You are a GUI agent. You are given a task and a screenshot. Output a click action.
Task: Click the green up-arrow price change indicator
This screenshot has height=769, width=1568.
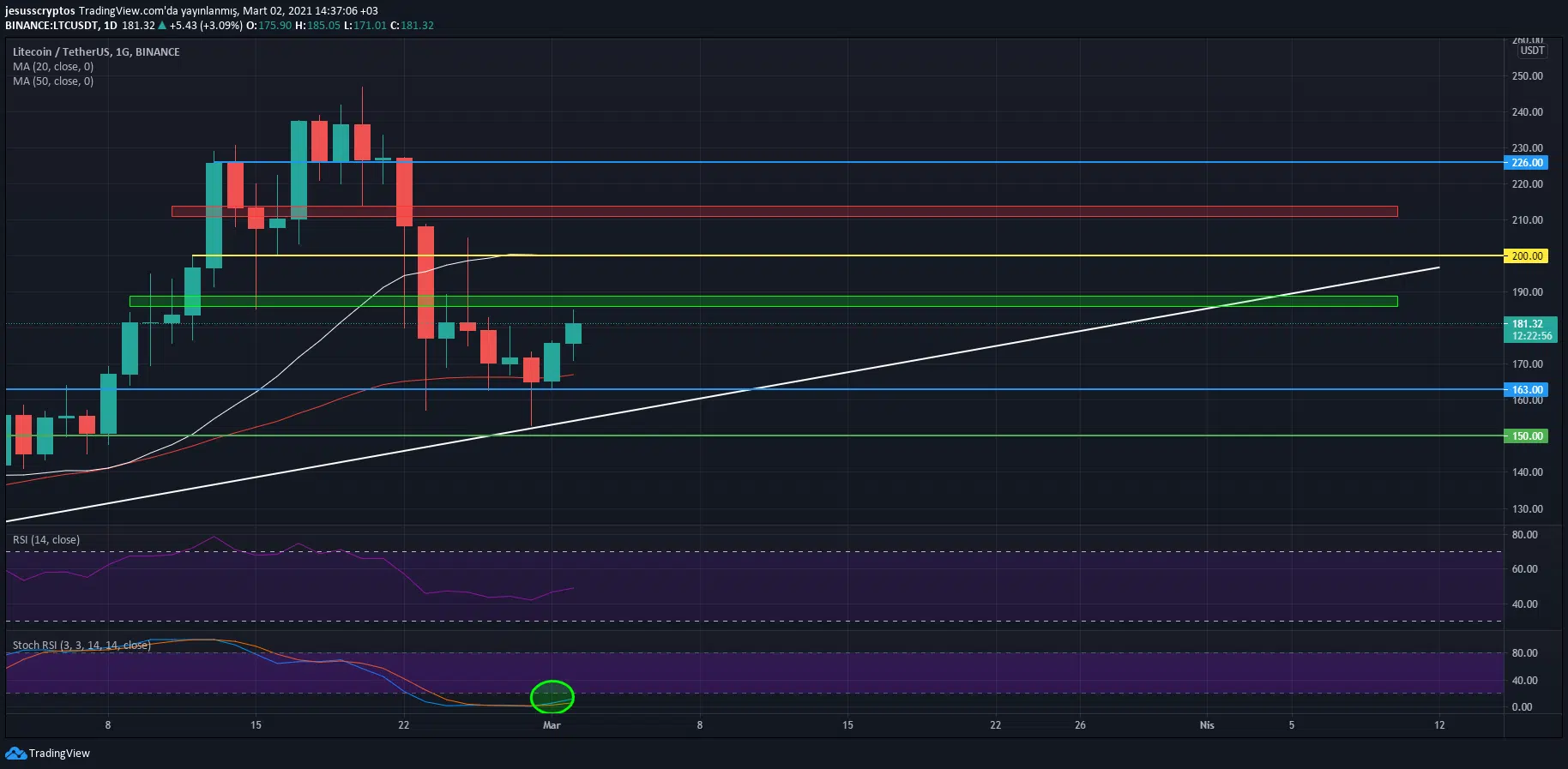[162, 26]
